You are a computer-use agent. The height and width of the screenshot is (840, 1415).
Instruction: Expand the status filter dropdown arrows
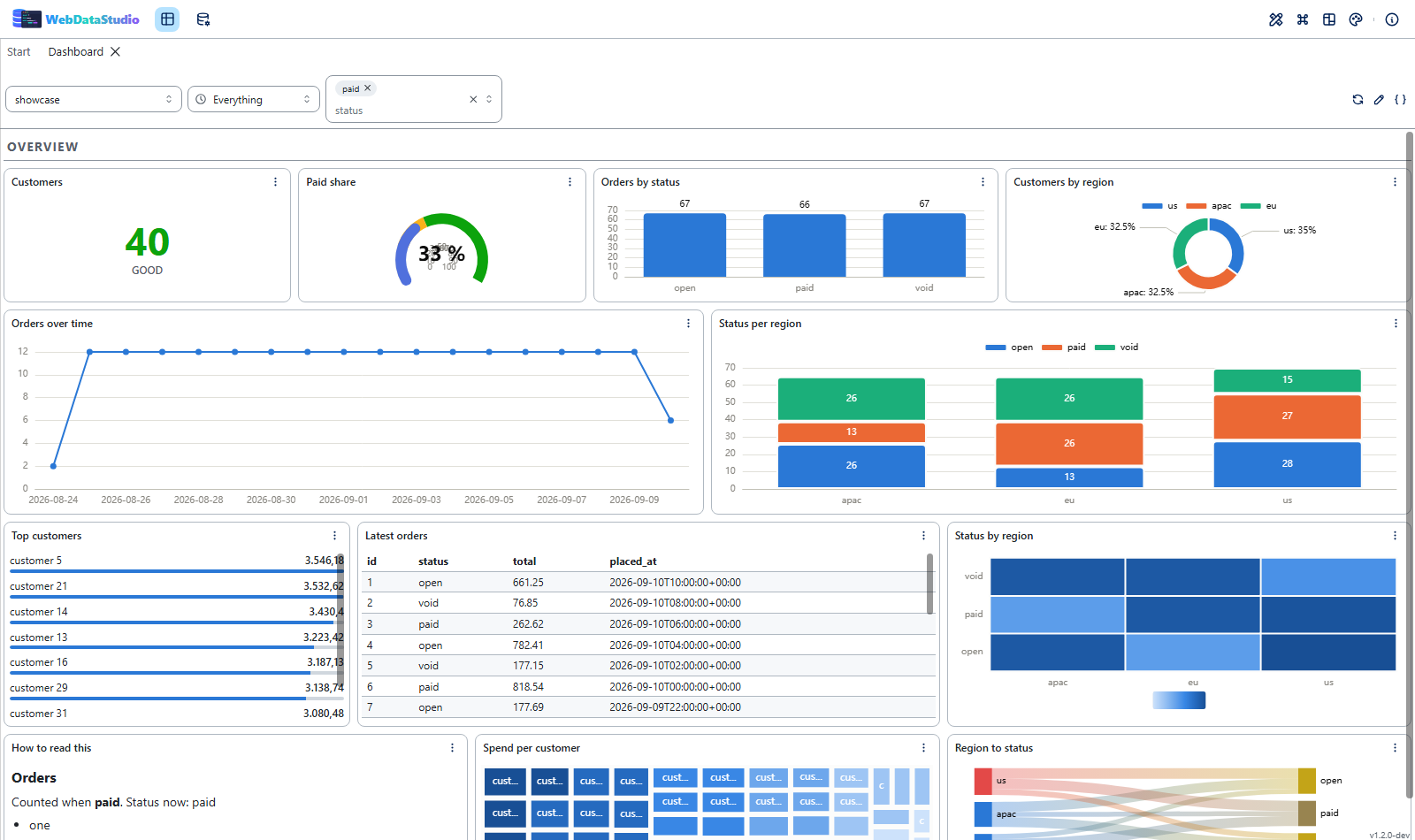[x=489, y=99]
